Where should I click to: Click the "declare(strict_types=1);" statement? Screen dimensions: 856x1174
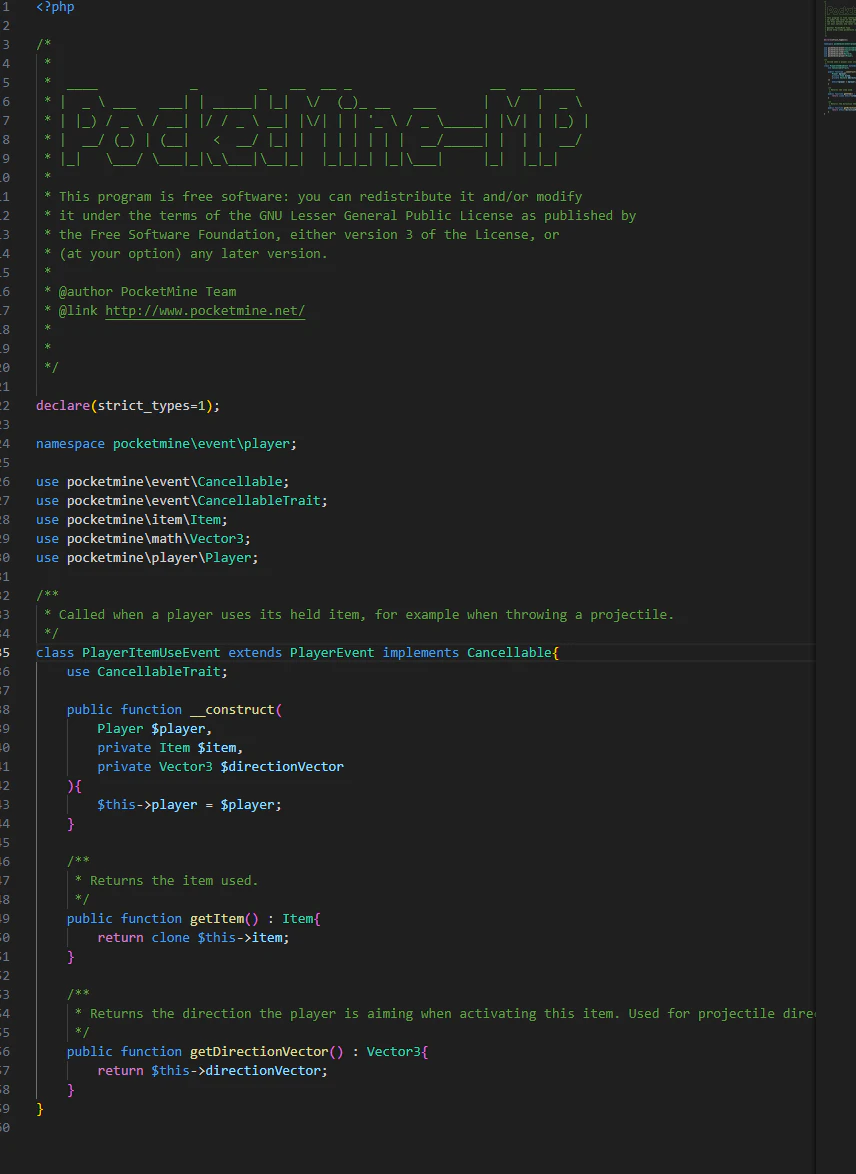pos(128,406)
